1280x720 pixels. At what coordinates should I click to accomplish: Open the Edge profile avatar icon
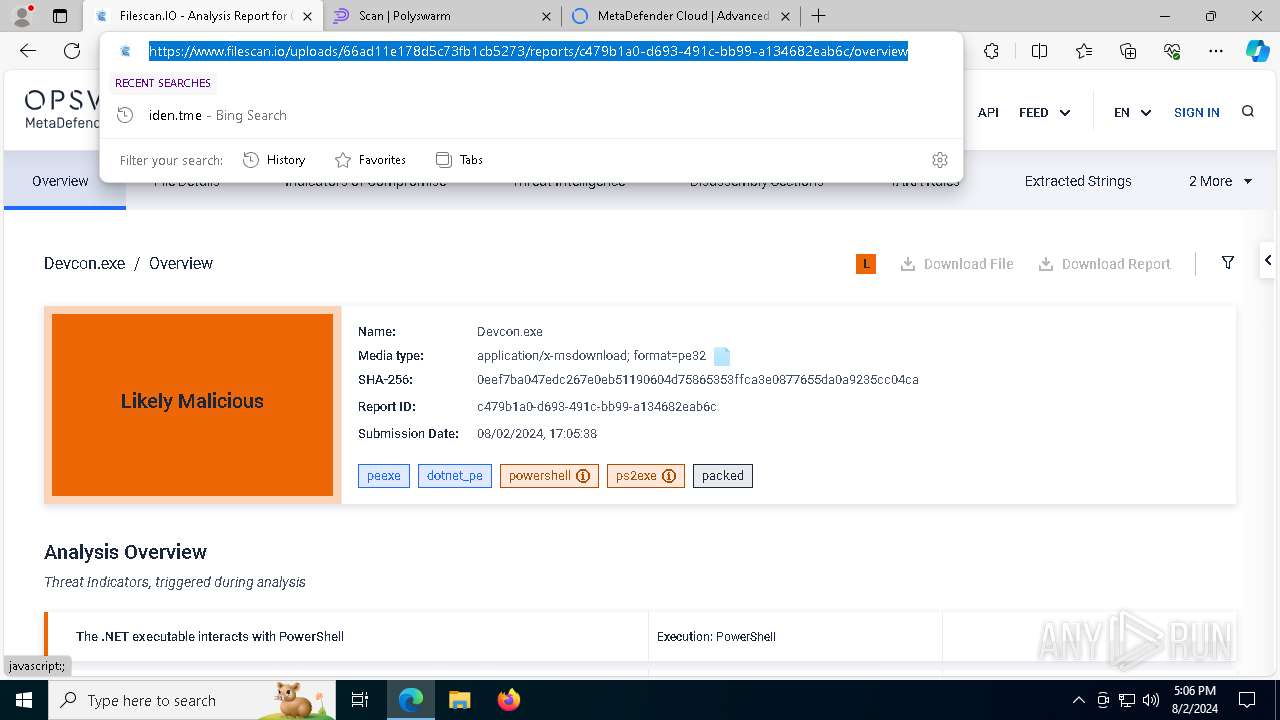(x=22, y=16)
